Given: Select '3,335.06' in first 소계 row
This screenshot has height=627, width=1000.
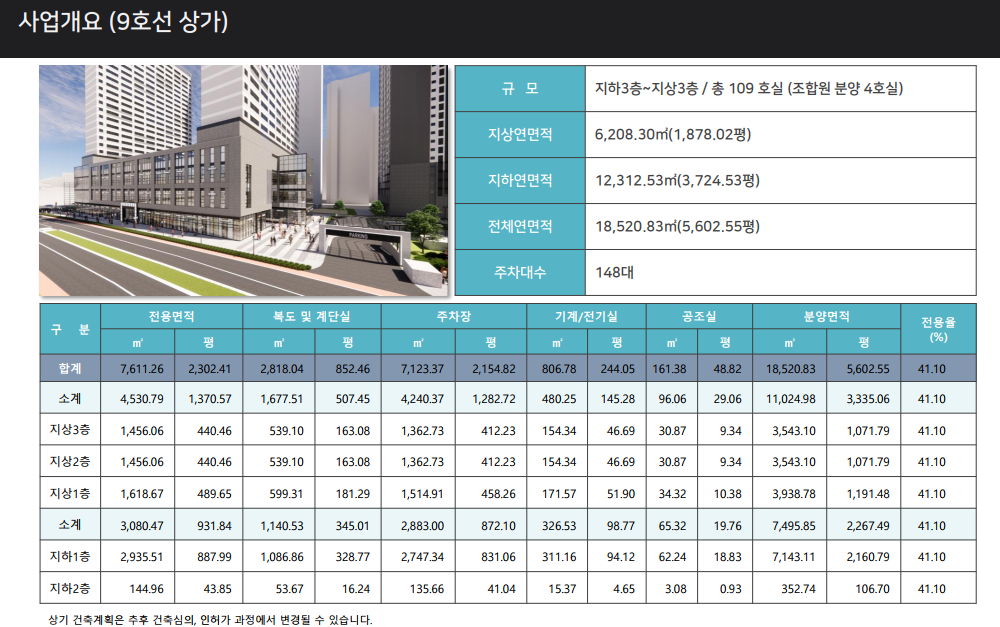Looking at the screenshot, I should coord(868,399).
